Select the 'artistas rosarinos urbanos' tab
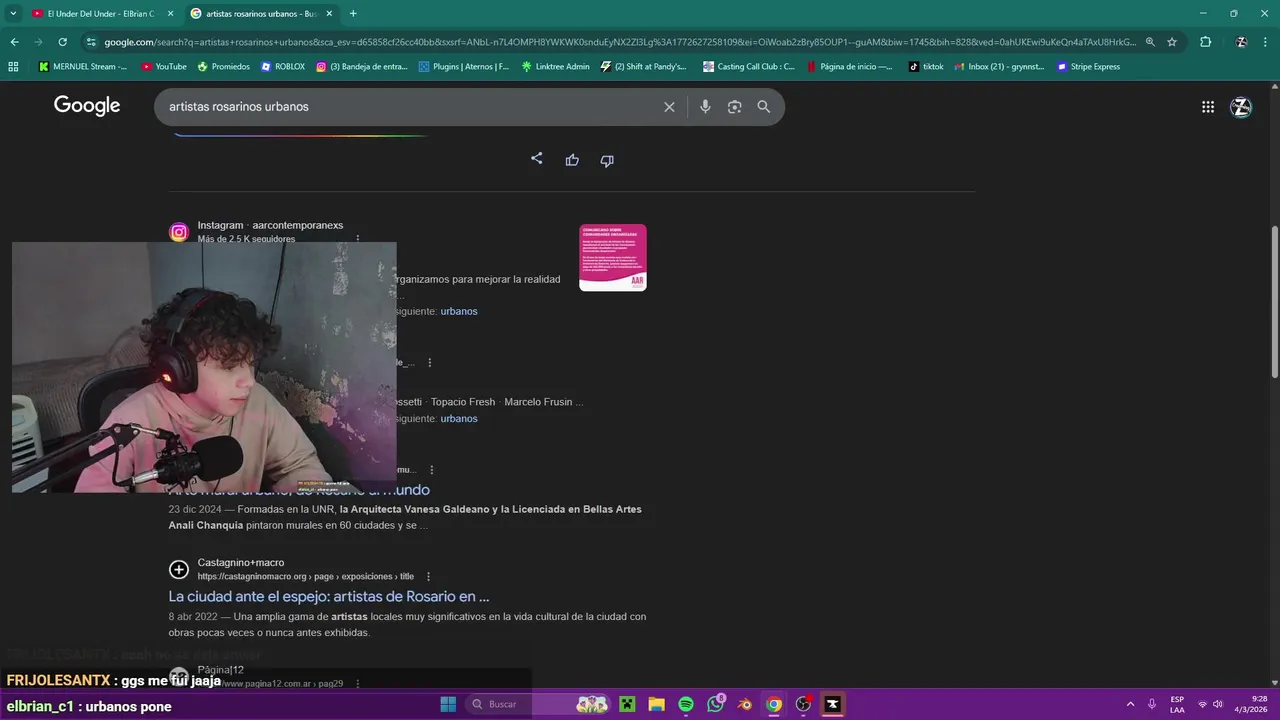The width and height of the screenshot is (1280, 720). [x=262, y=13]
